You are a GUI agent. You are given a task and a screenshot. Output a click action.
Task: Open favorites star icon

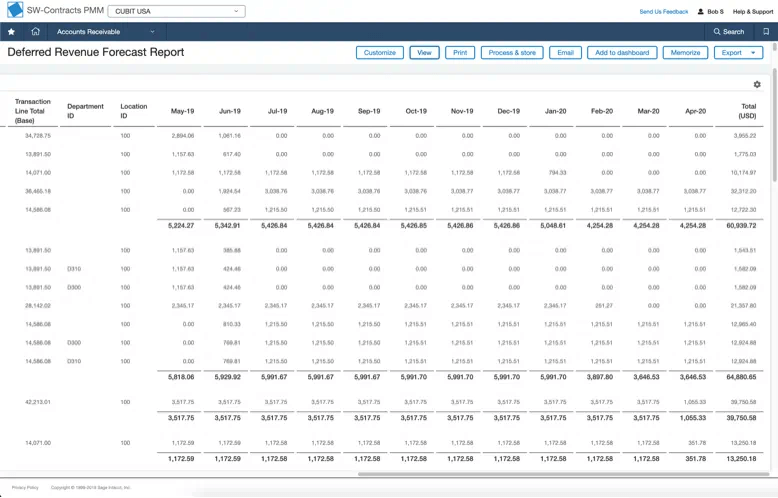click(x=11, y=32)
